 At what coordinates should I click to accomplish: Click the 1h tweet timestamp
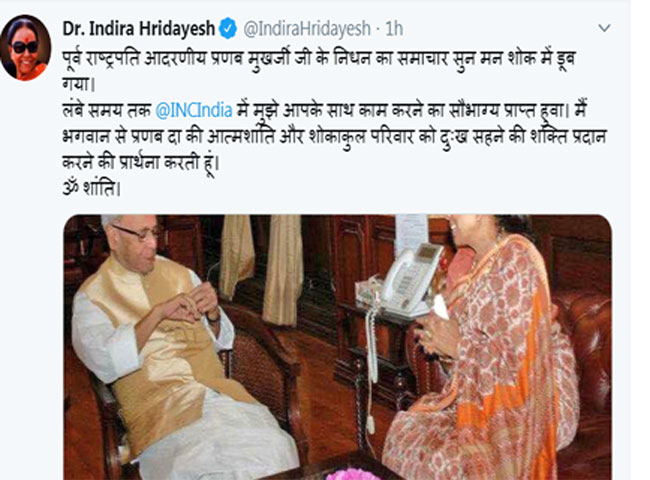[x=394, y=29]
